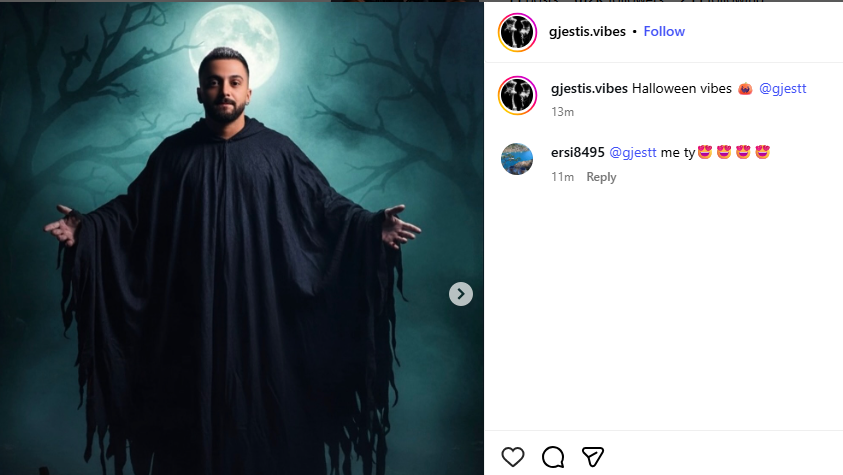Click the "Halloween vibes" caption text
This screenshot has height=475, width=843.
(682, 89)
